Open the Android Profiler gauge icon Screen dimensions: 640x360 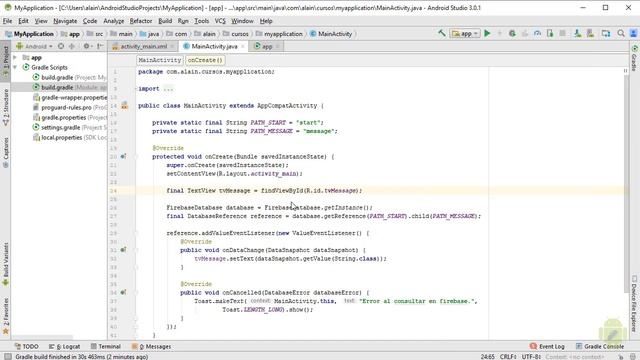coord(537,33)
